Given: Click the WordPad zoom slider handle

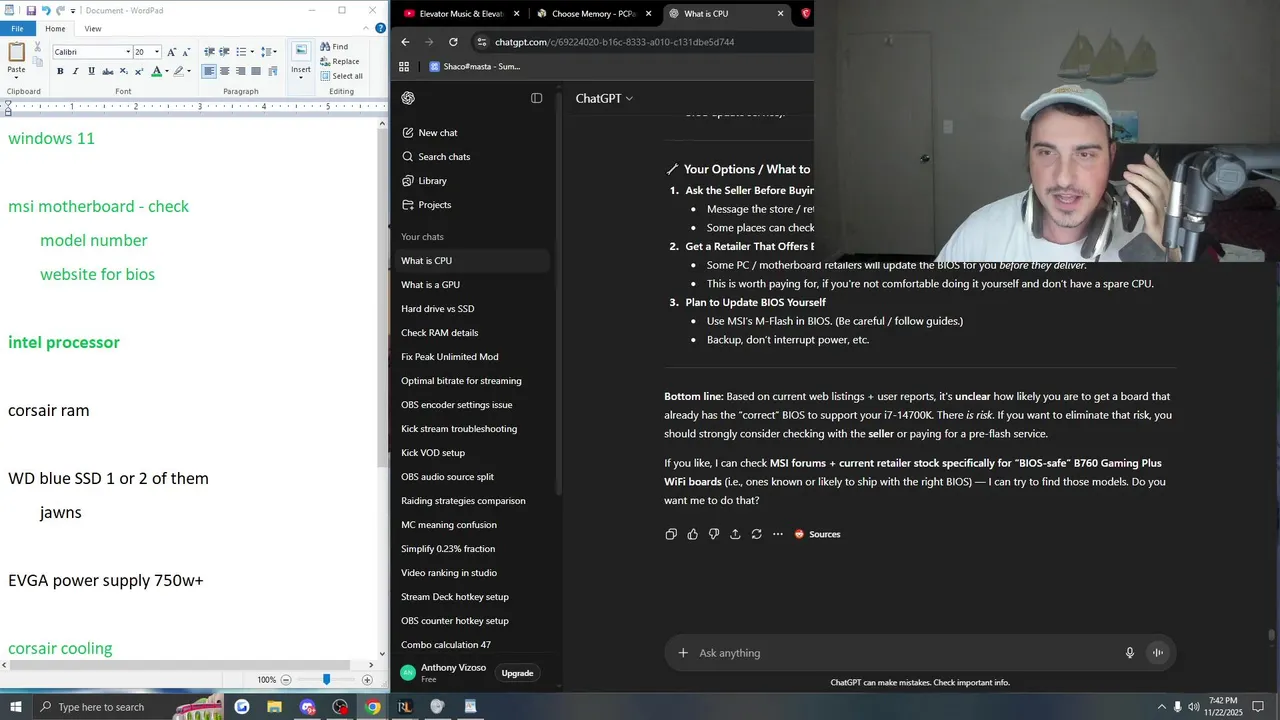Looking at the screenshot, I should point(326,679).
